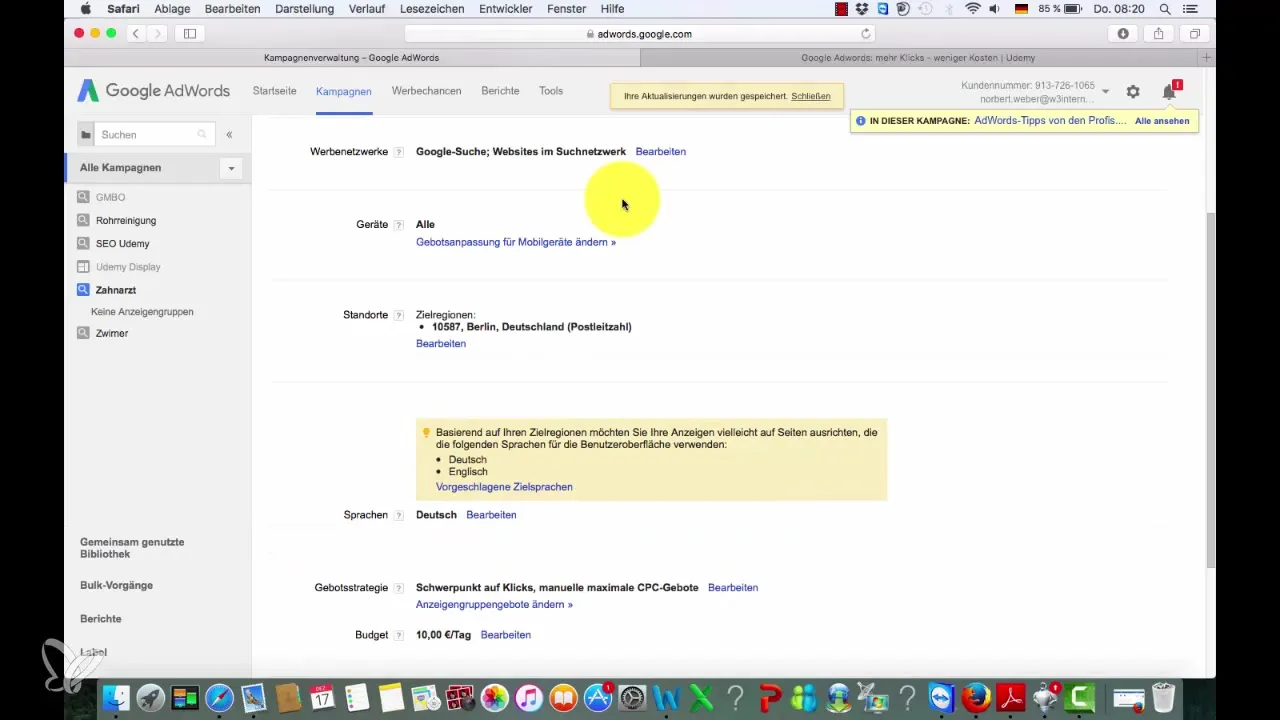Select the Zwirner campaign

(112, 333)
